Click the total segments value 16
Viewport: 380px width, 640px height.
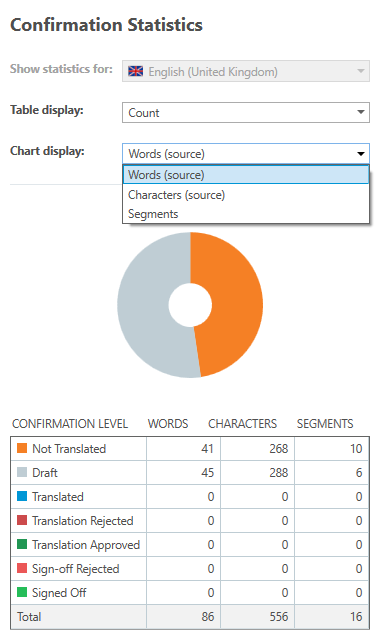(356, 616)
